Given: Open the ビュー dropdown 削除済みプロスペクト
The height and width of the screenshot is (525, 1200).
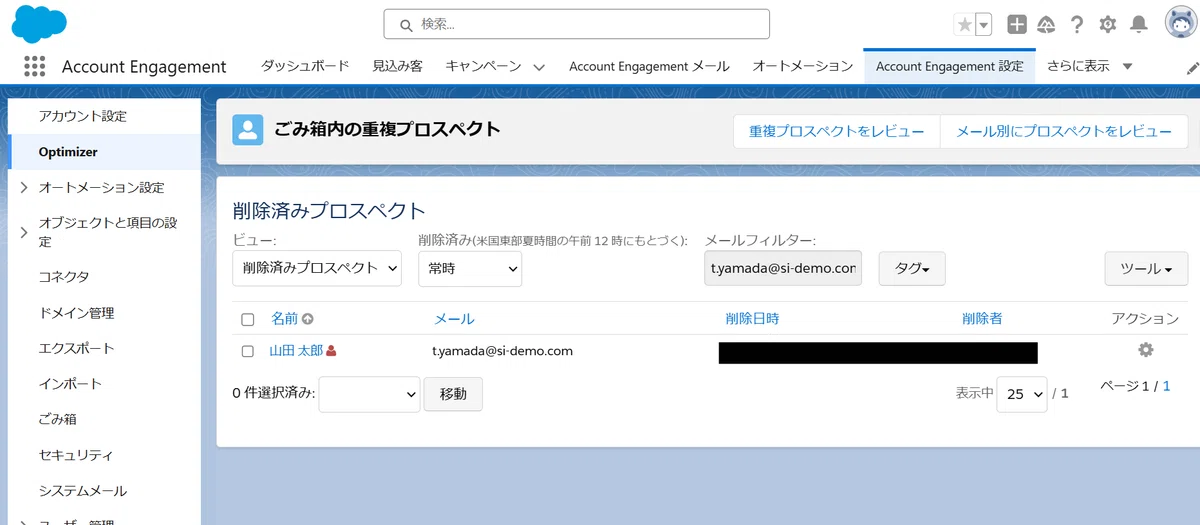Looking at the screenshot, I should (x=316, y=268).
